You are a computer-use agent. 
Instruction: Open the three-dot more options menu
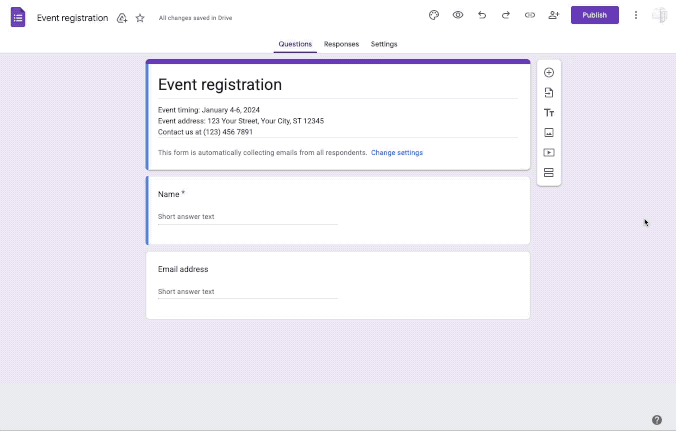tap(636, 15)
